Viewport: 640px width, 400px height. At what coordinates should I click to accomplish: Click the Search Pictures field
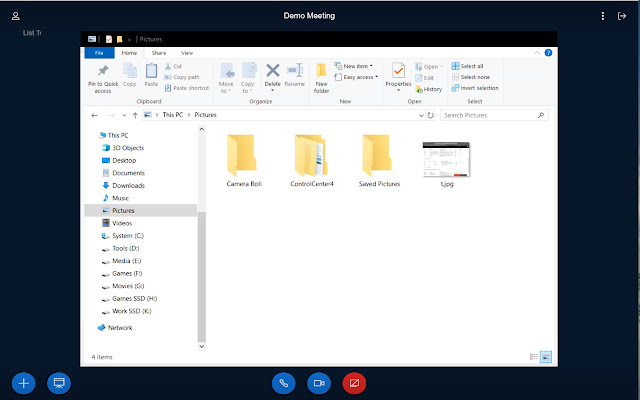(494, 116)
